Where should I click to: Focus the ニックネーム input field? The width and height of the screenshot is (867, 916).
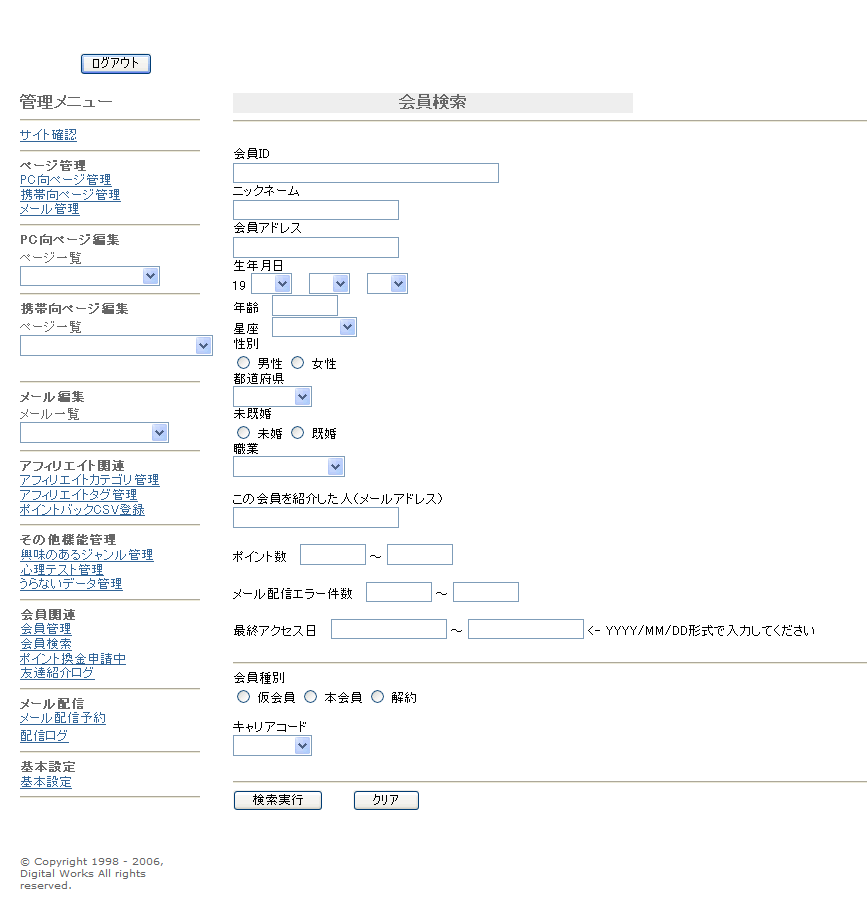coord(316,210)
